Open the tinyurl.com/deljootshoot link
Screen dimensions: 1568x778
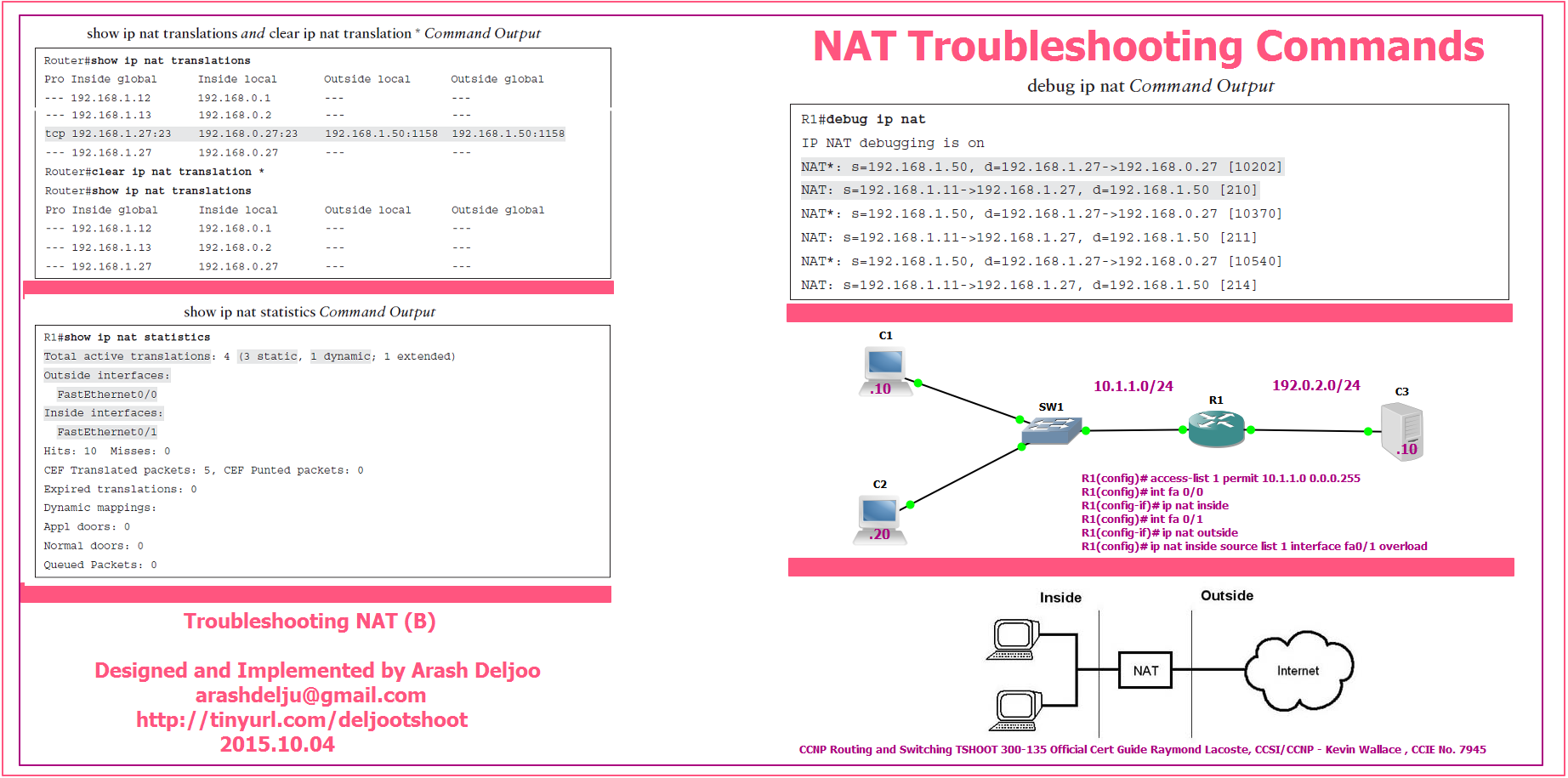pyautogui.click(x=302, y=720)
